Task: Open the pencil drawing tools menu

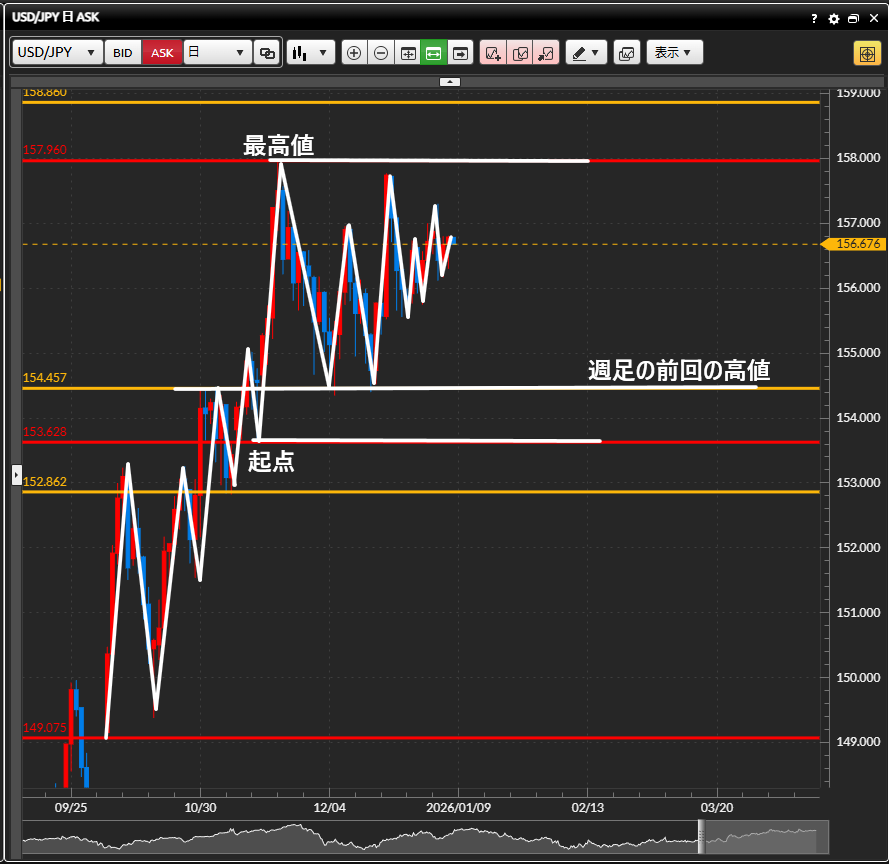Action: (x=587, y=53)
